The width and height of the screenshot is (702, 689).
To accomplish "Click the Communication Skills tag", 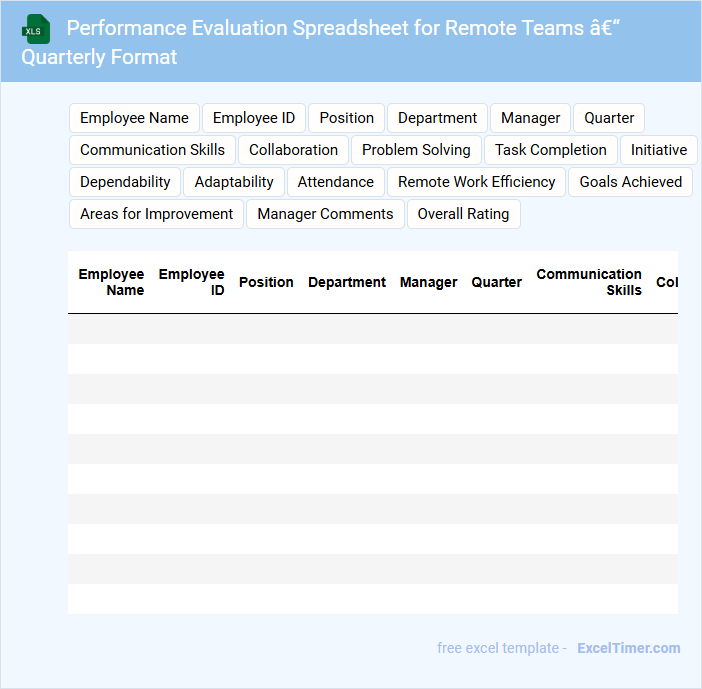I will 152,150.
